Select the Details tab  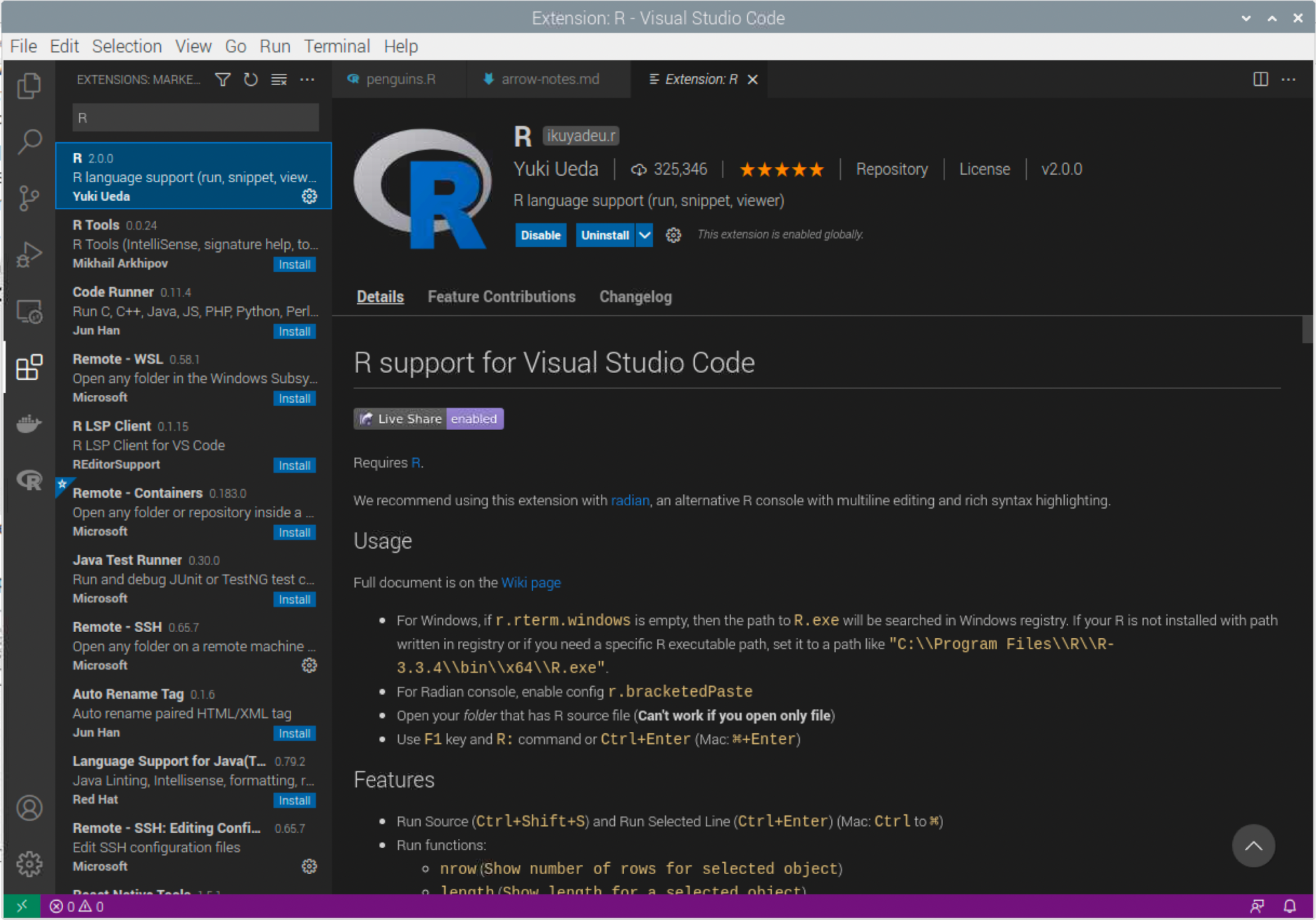[380, 296]
